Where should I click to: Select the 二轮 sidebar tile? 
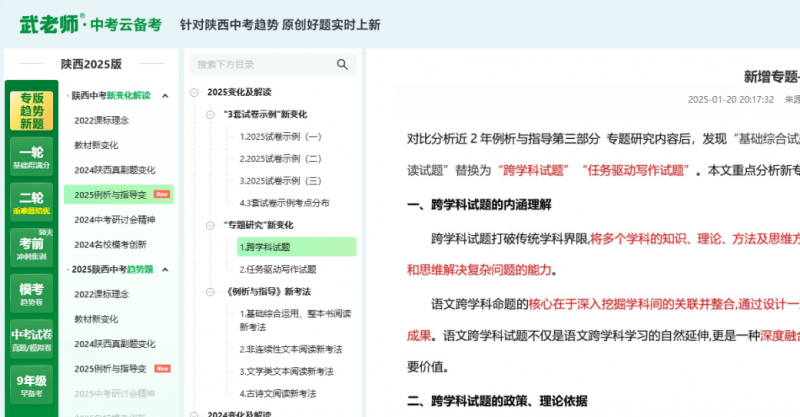coord(32,203)
